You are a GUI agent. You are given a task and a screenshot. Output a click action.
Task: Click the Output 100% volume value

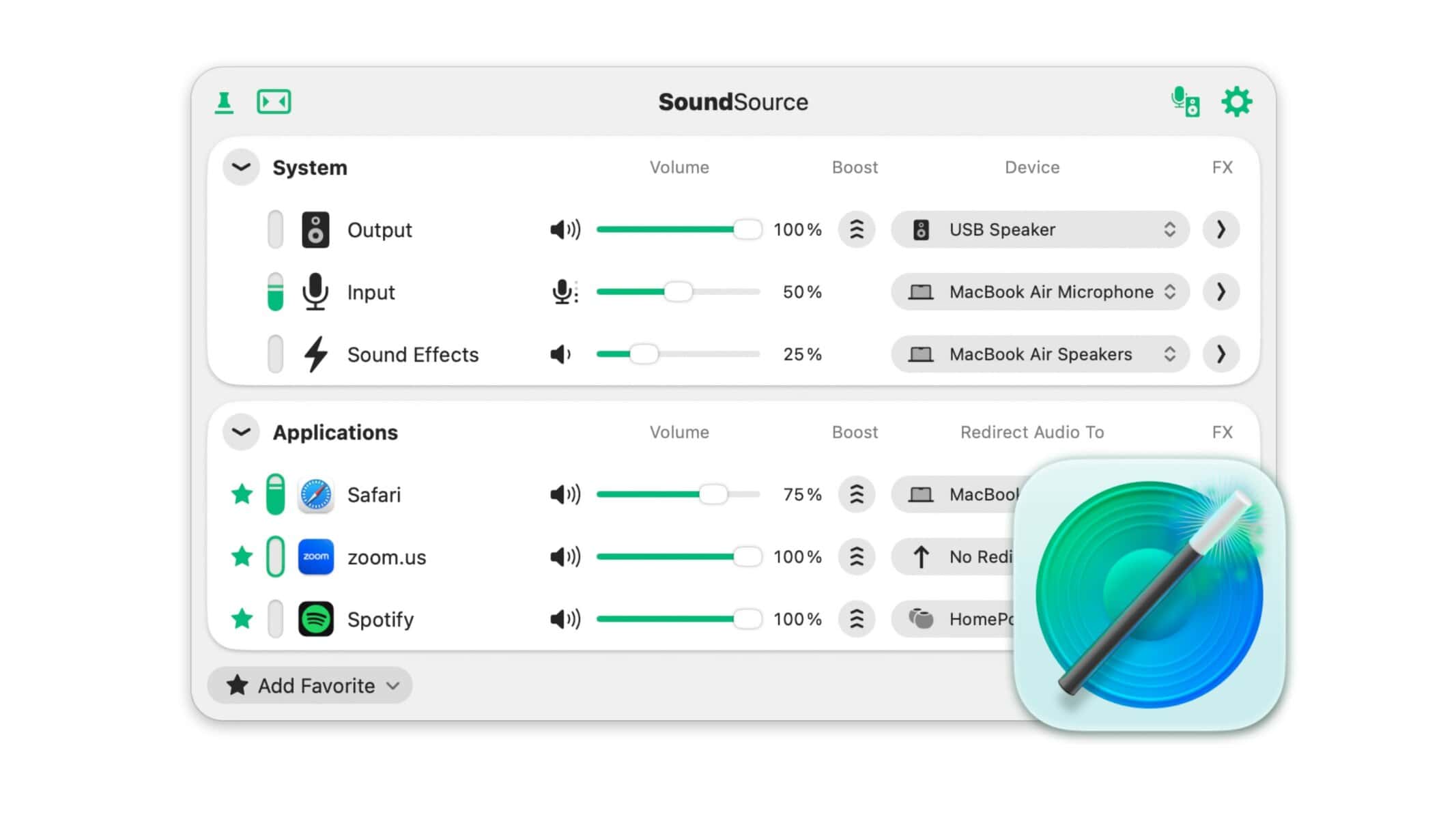[x=797, y=230]
